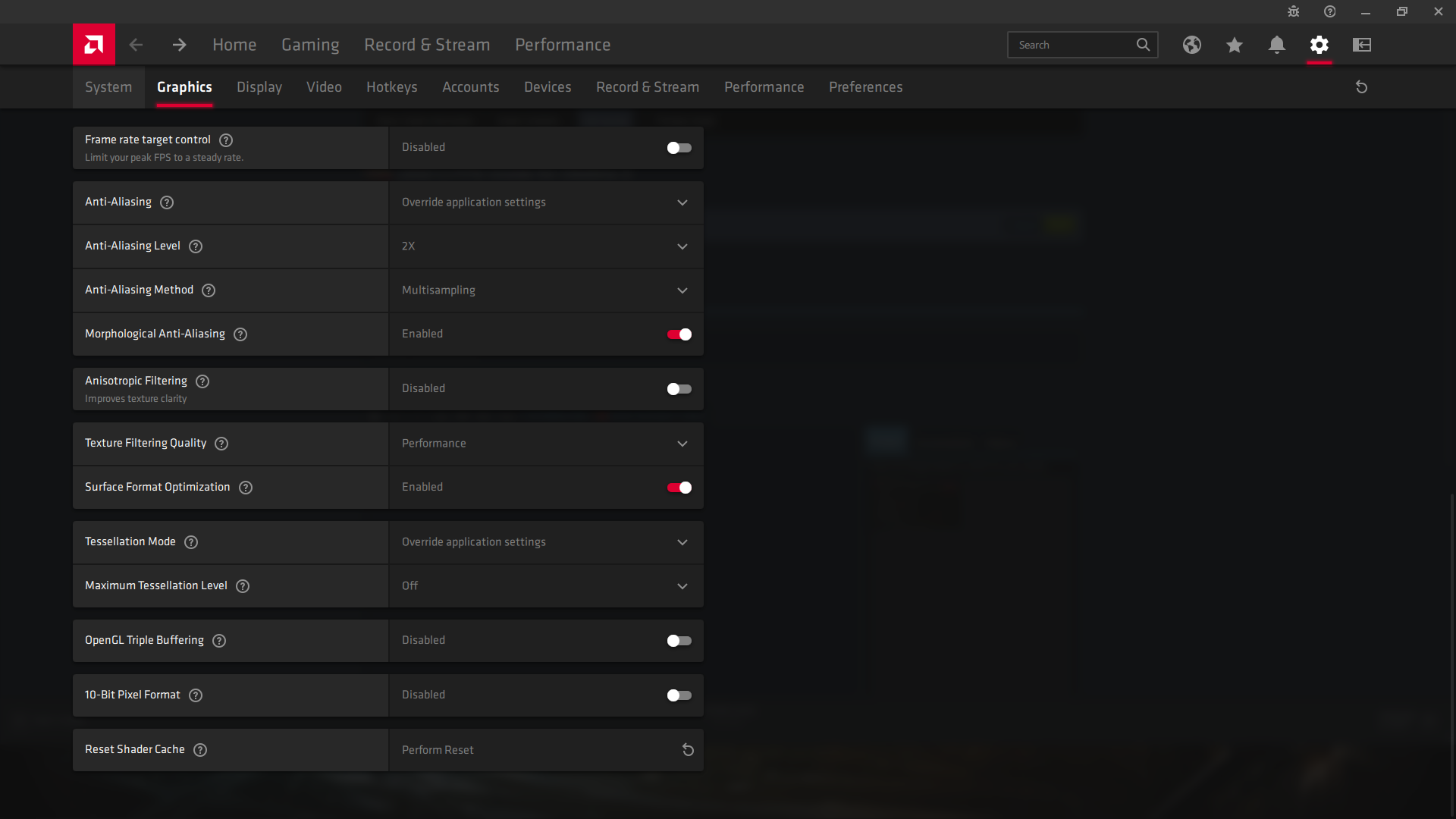Image resolution: width=1456 pixels, height=819 pixels.
Task: Open the web browser globe icon
Action: click(1191, 45)
